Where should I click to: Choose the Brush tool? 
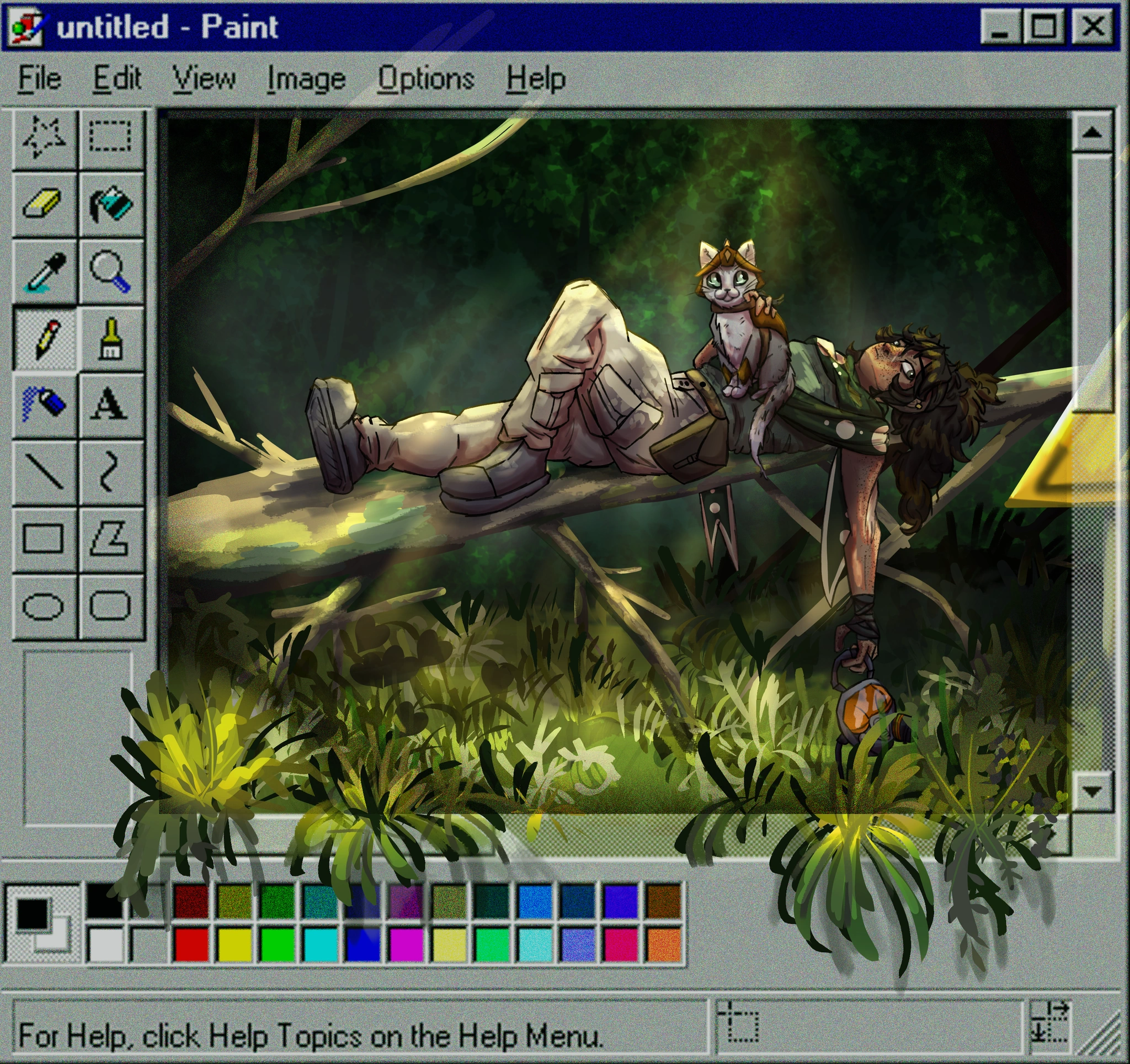tap(110, 339)
